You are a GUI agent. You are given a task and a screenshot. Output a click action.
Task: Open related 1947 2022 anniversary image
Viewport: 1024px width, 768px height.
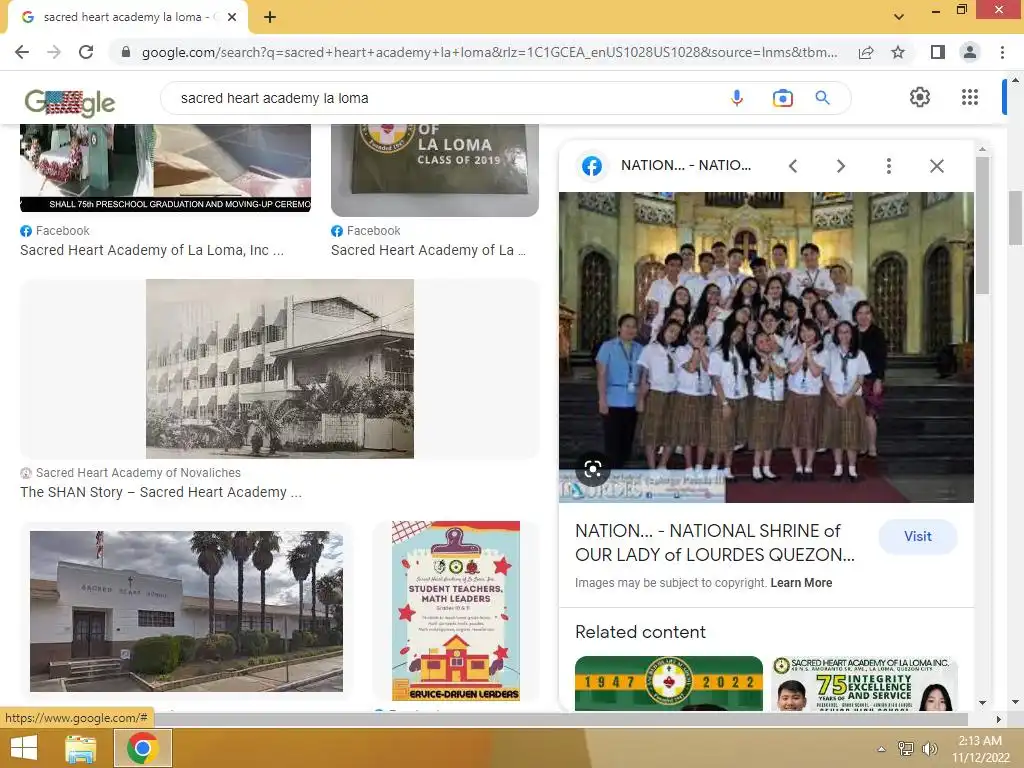point(669,683)
